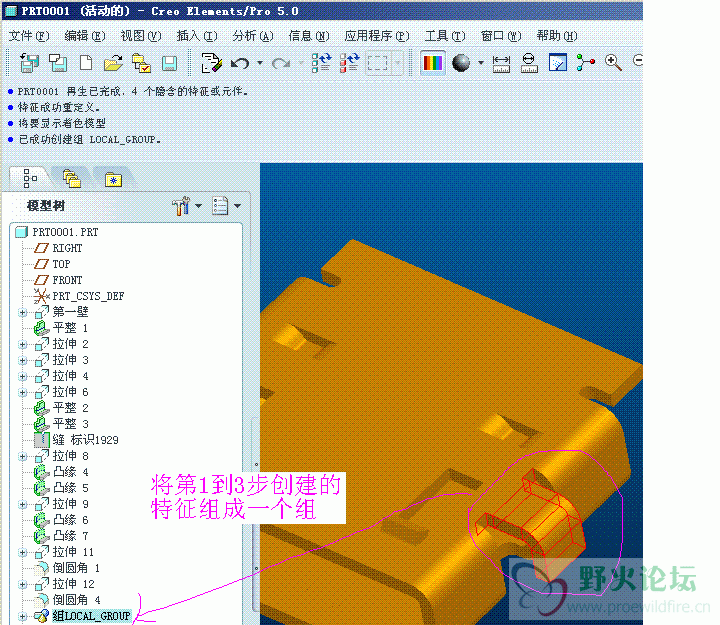Open the 帮助(H) menu
Screen dimensions: 720x625
tap(557, 35)
